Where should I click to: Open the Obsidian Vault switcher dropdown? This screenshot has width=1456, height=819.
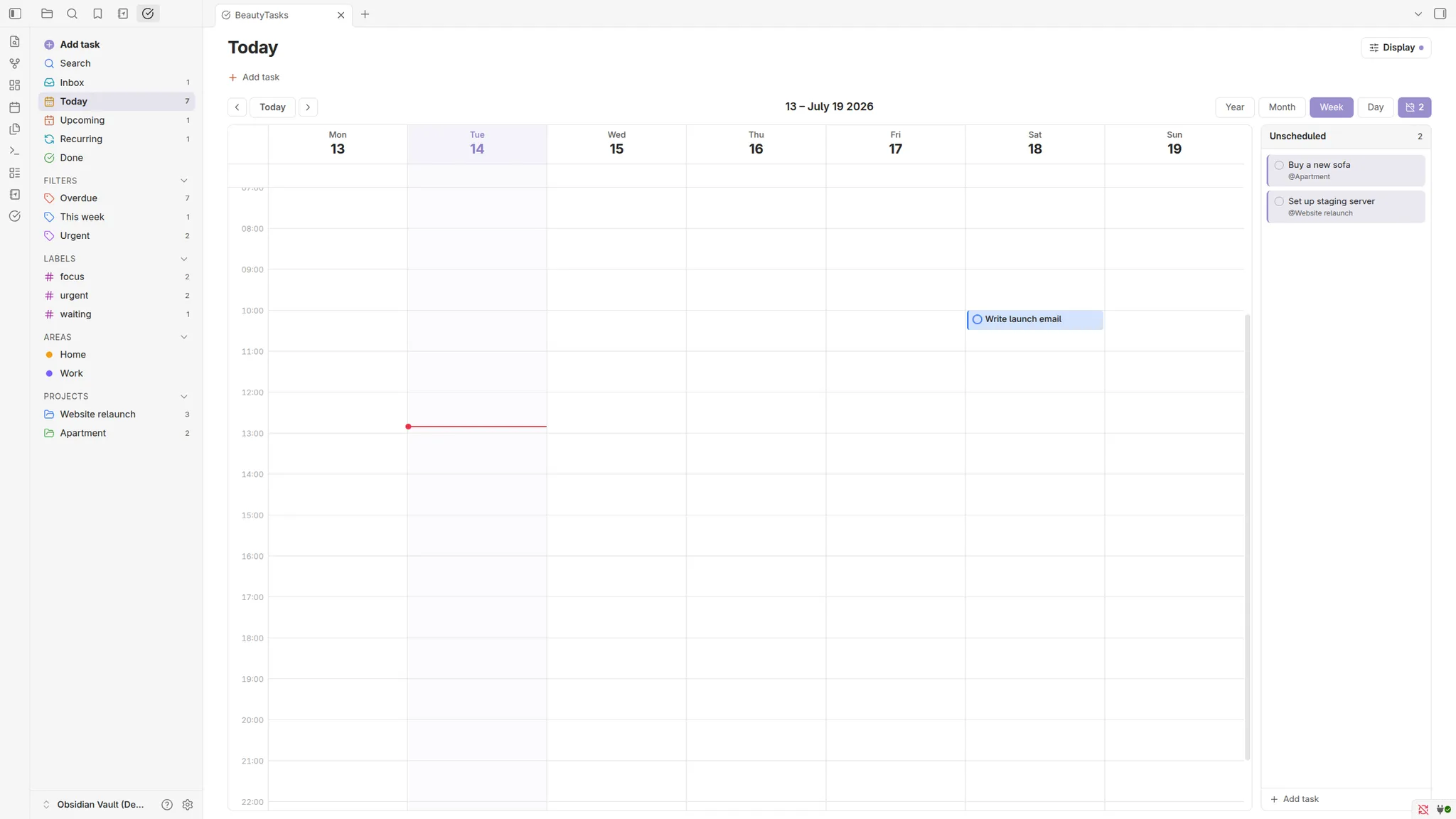coord(94,805)
